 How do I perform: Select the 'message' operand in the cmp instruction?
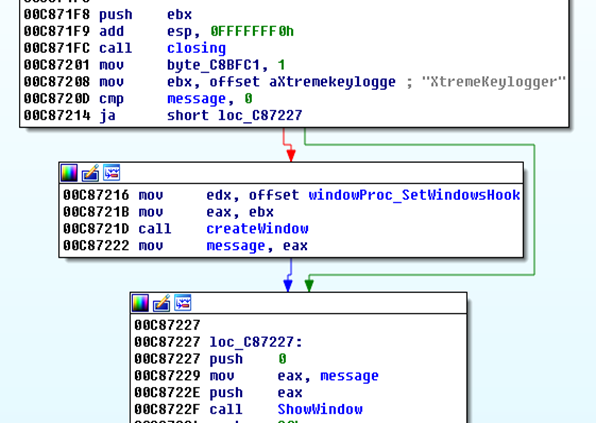coord(197,99)
